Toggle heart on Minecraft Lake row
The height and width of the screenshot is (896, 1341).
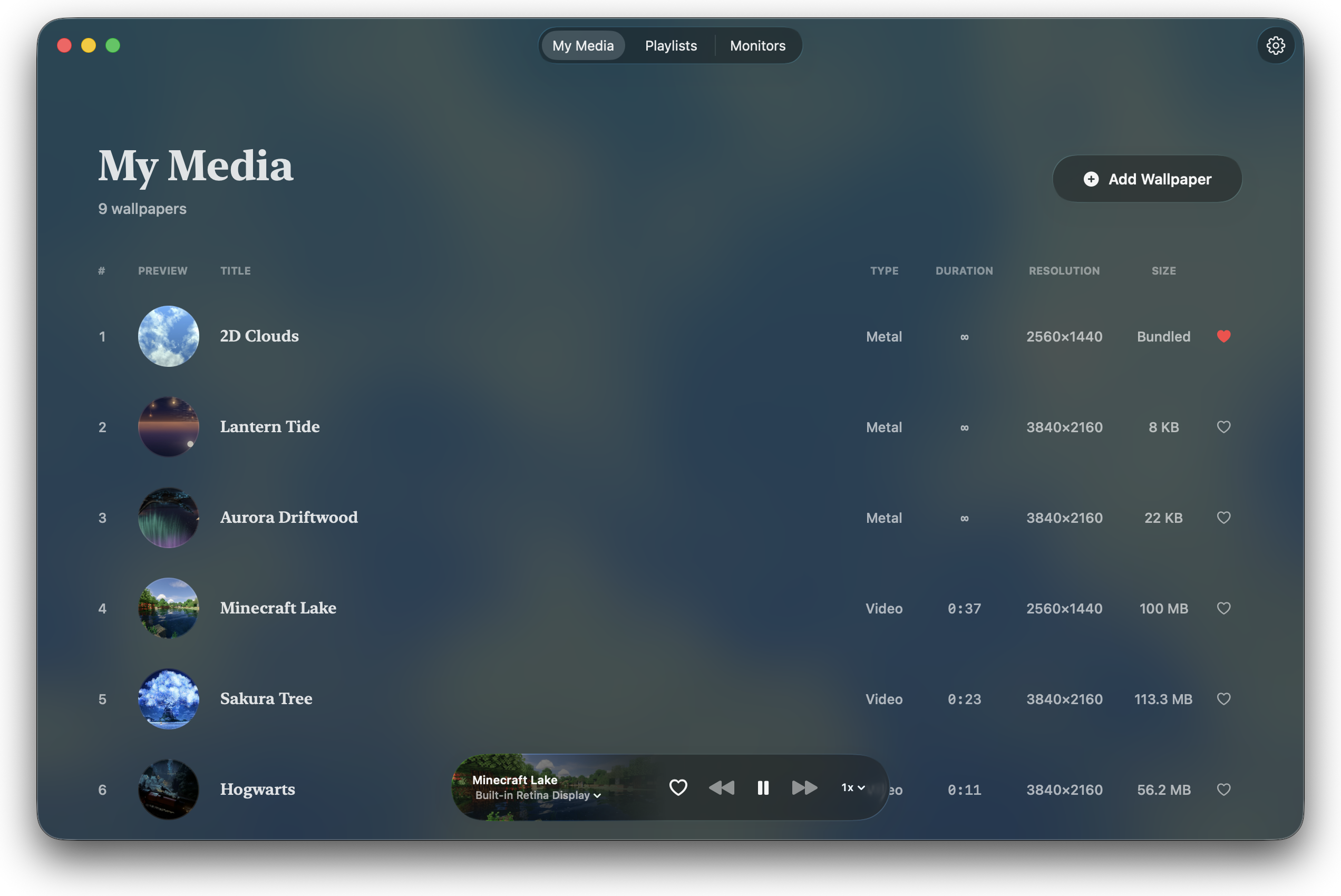[1223, 608]
